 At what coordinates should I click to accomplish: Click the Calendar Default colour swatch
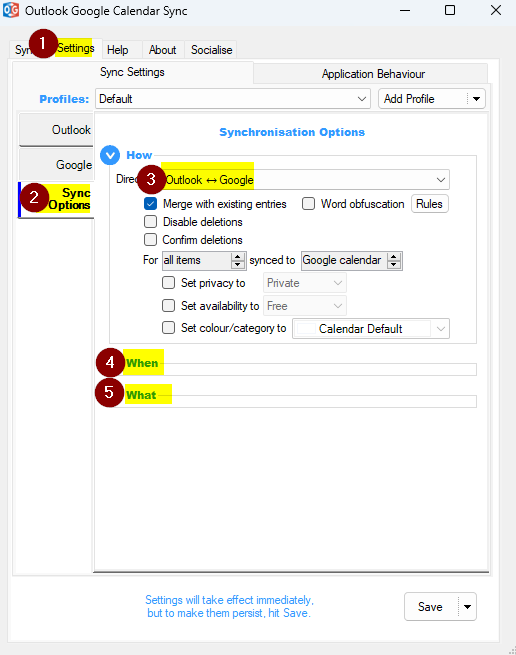coord(305,329)
